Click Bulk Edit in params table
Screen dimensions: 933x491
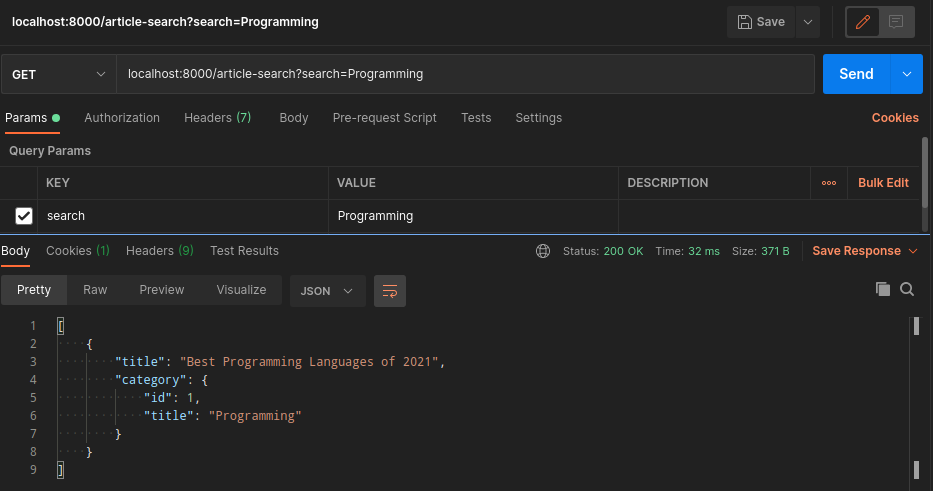[x=883, y=183]
